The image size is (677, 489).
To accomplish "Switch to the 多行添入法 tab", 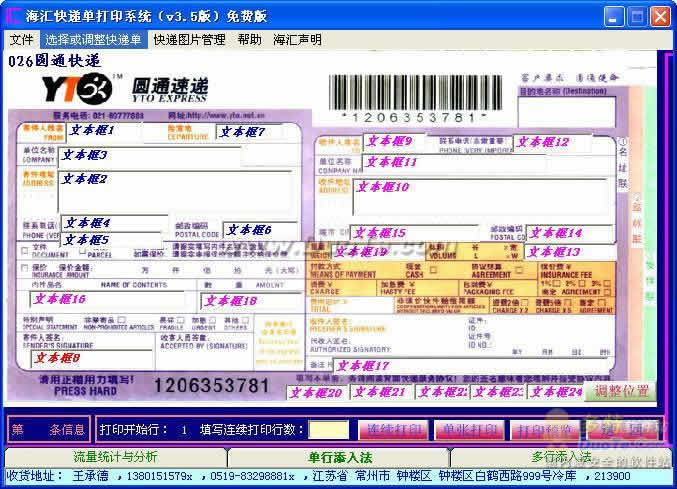I will coord(561,457).
